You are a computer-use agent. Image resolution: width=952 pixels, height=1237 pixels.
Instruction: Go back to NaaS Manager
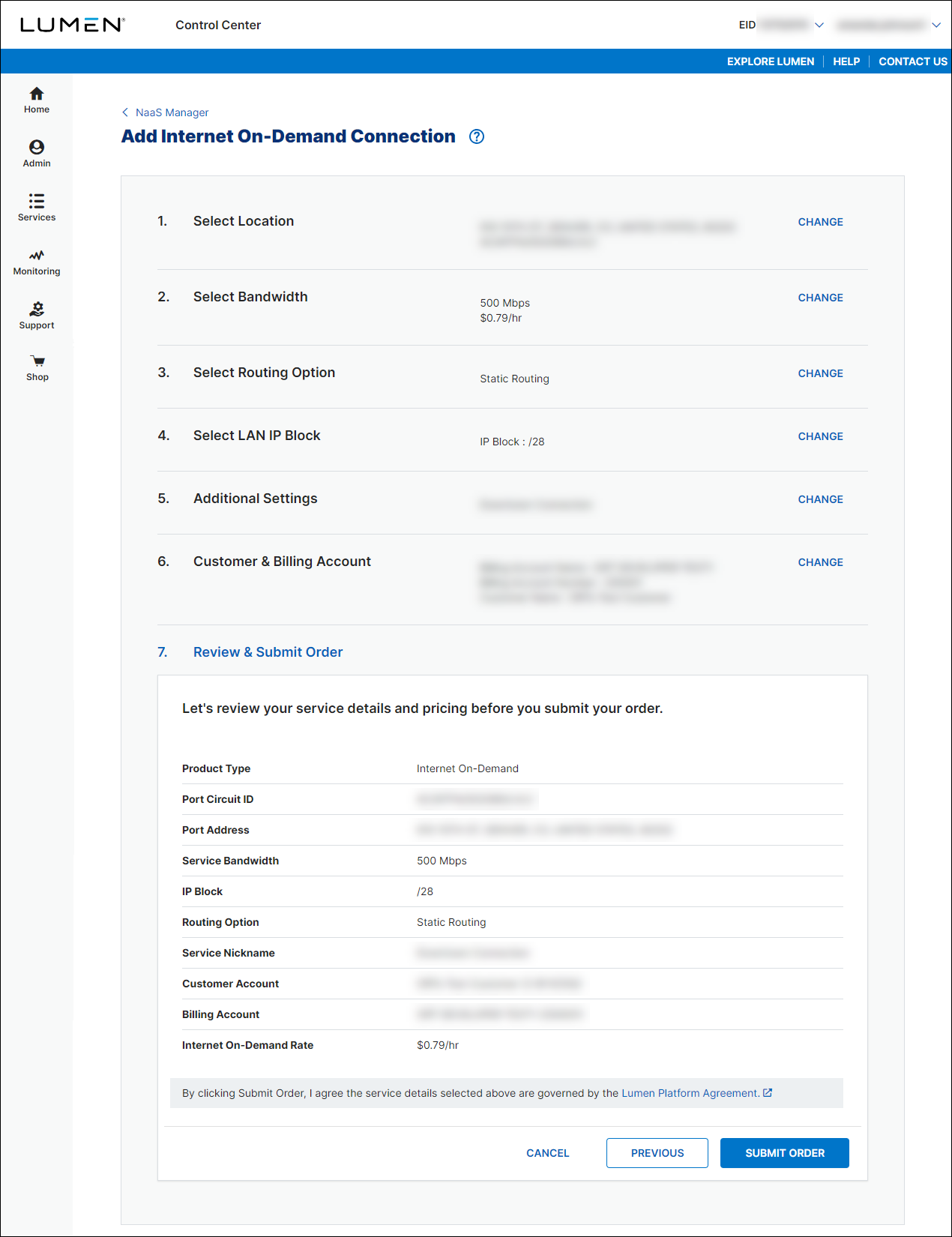[172, 112]
